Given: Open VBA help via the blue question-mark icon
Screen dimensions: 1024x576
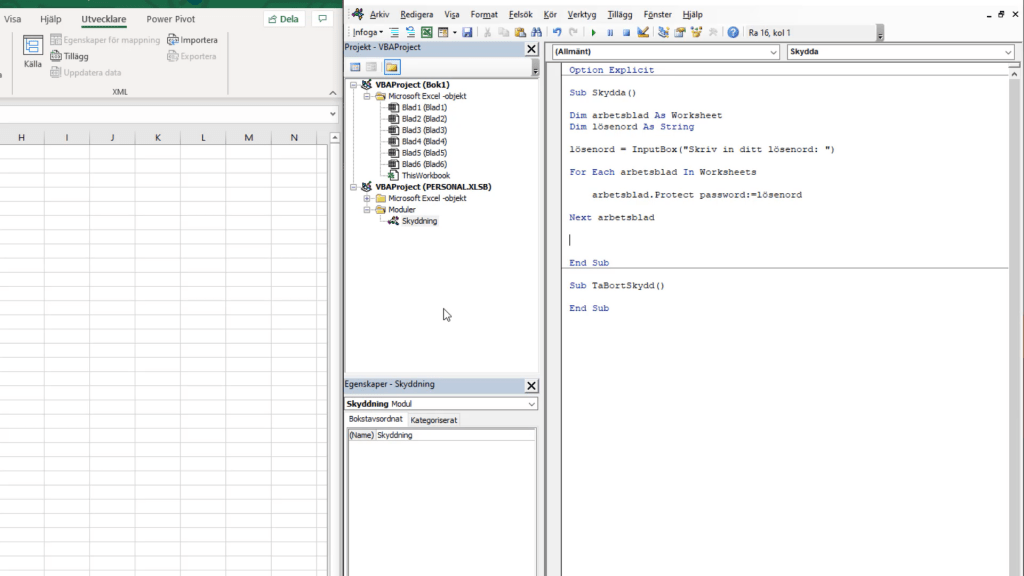Looking at the screenshot, I should tap(733, 33).
